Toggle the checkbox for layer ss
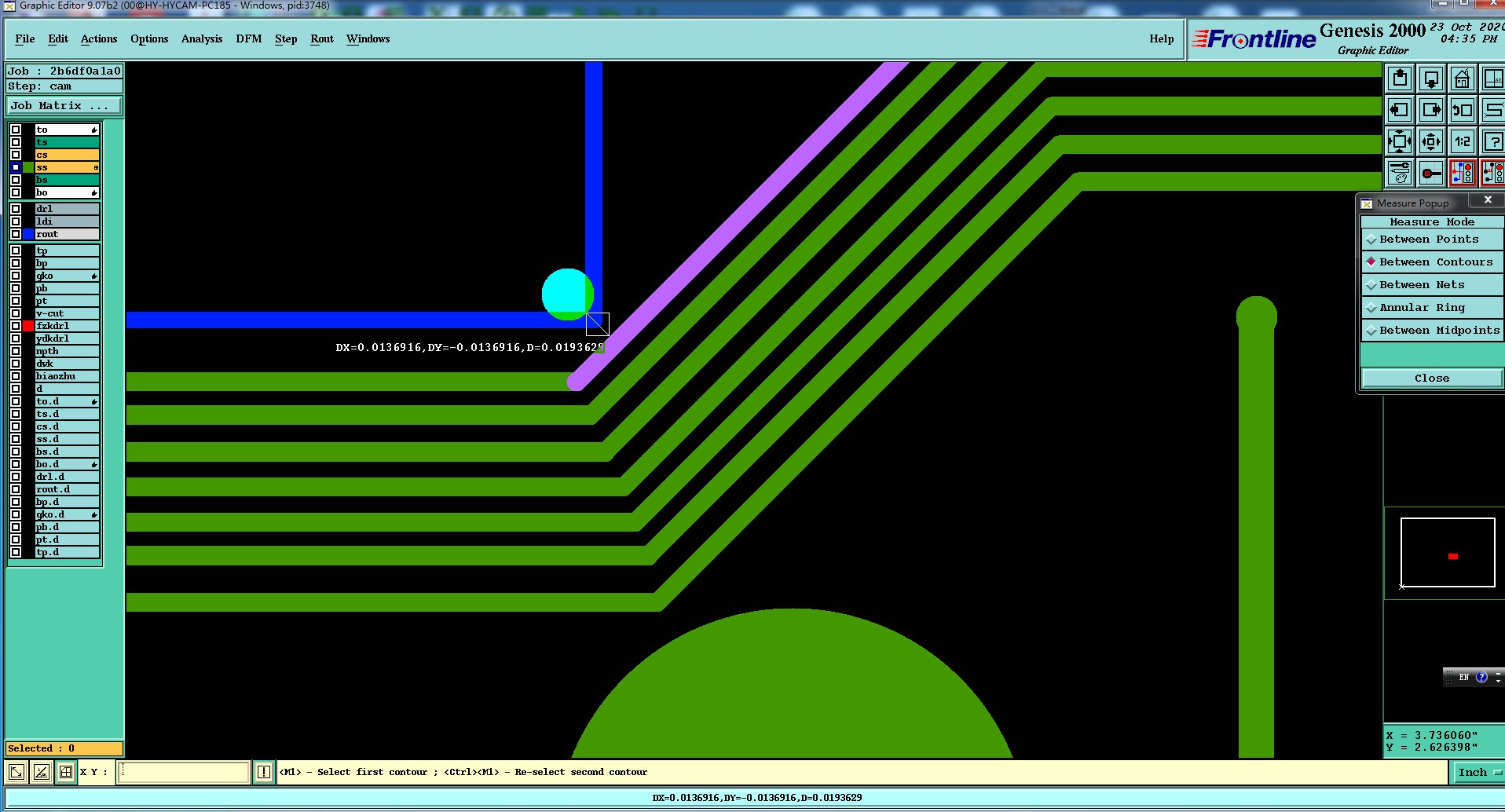Image resolution: width=1505 pixels, height=812 pixels. coord(16,167)
